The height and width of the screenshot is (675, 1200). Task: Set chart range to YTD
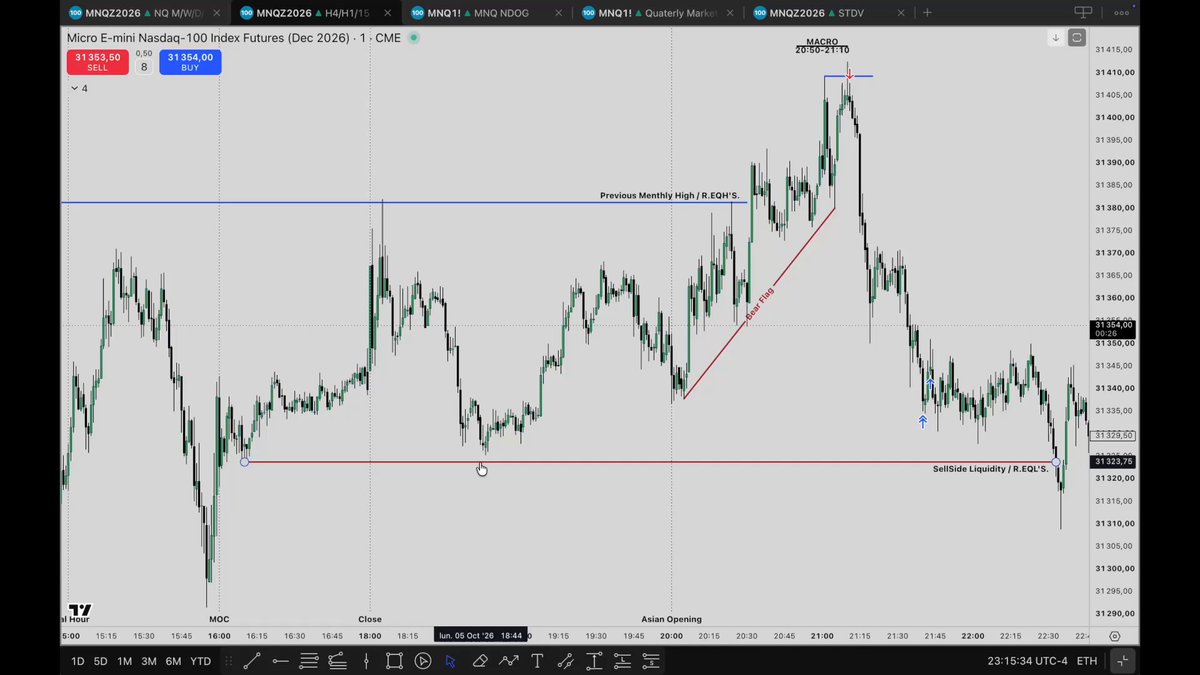200,661
